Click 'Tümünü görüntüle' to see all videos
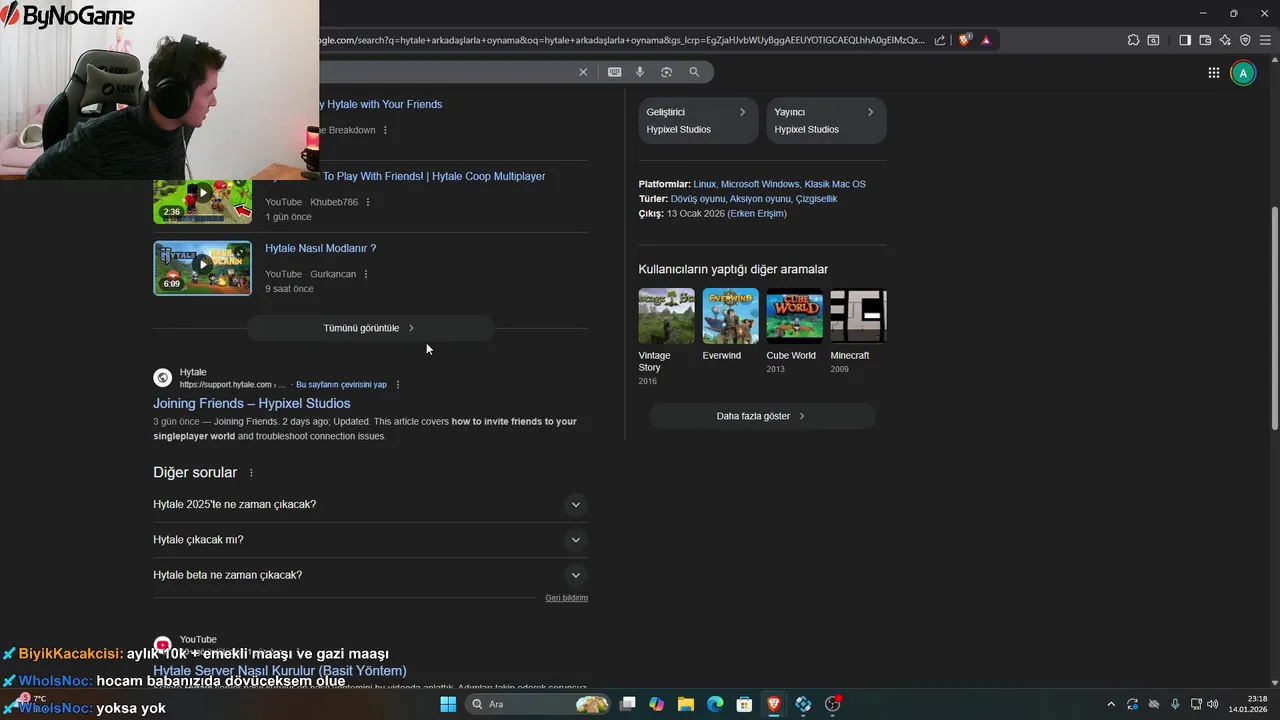Image resolution: width=1280 pixels, height=720 pixels. click(x=370, y=328)
